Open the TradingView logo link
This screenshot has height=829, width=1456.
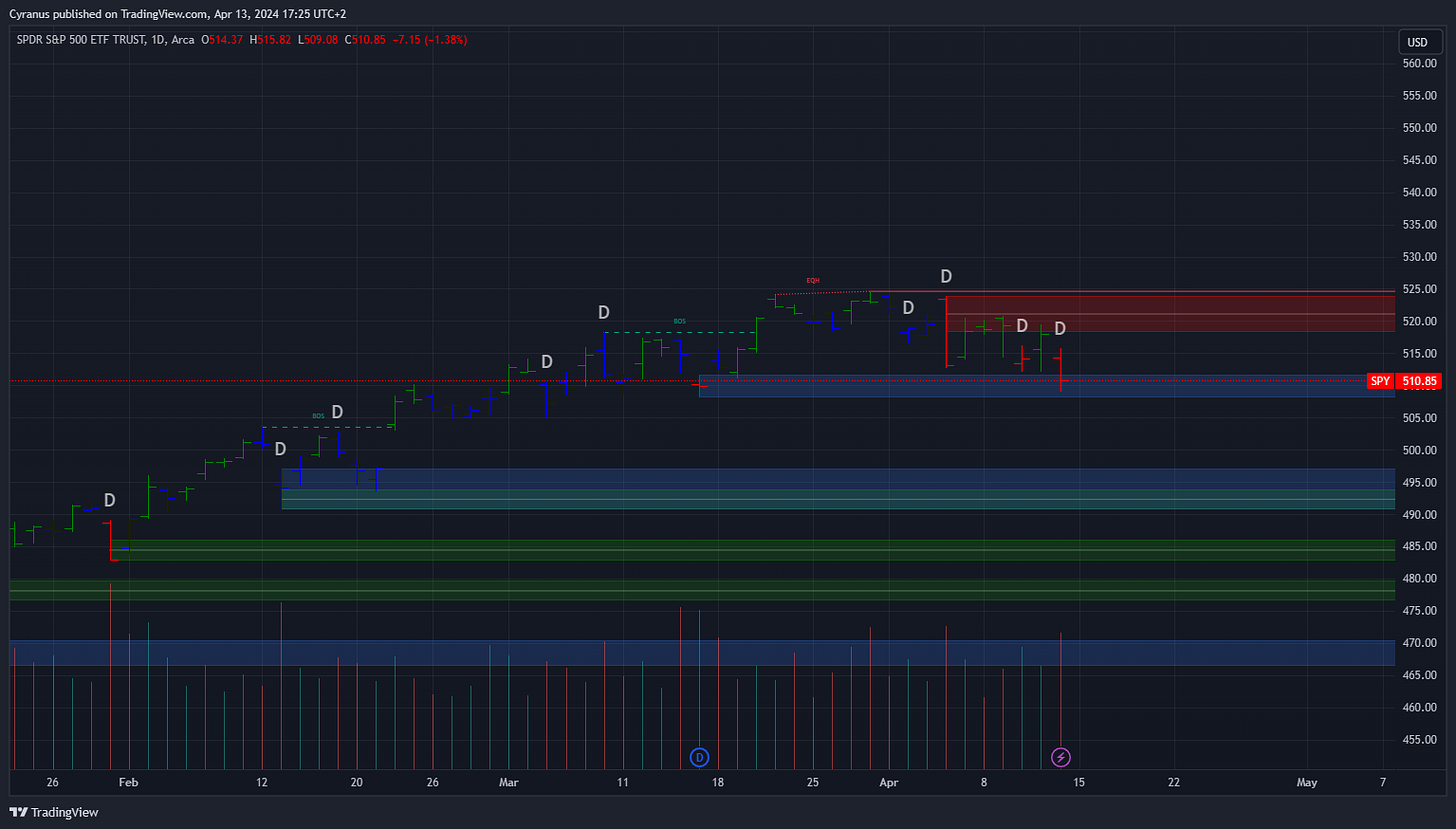click(x=54, y=812)
